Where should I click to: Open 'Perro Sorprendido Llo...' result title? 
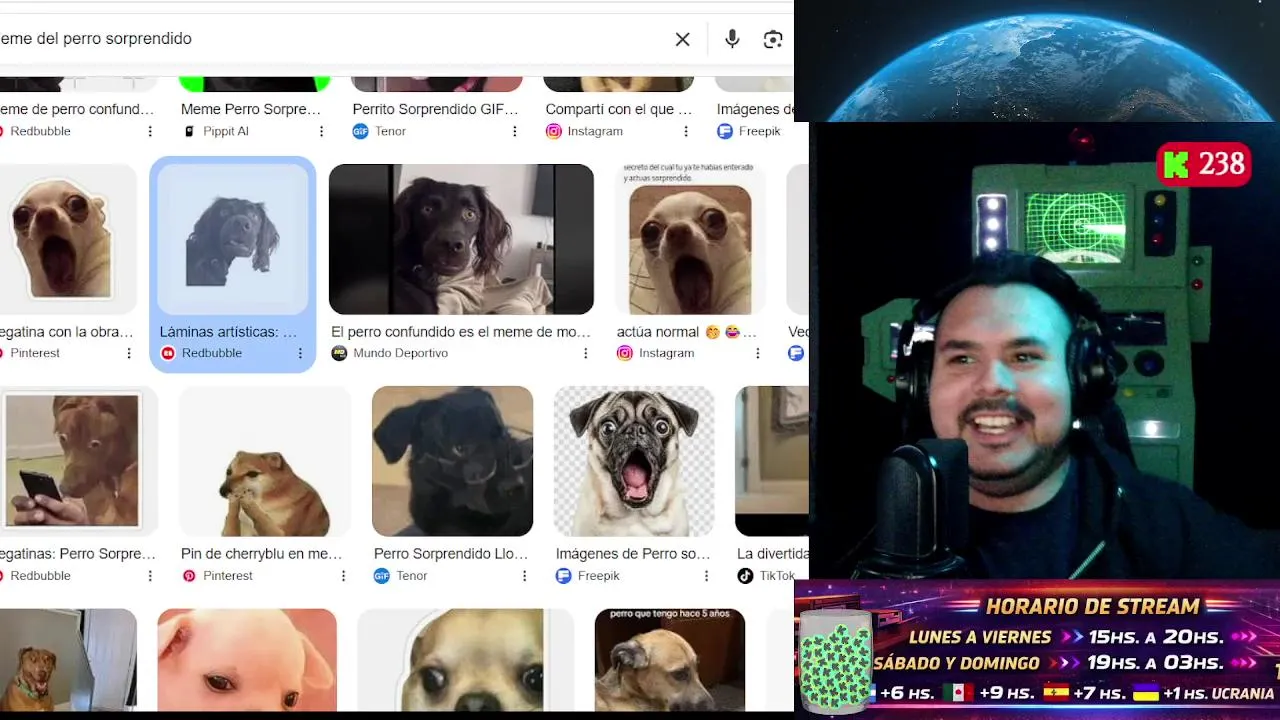tap(451, 553)
